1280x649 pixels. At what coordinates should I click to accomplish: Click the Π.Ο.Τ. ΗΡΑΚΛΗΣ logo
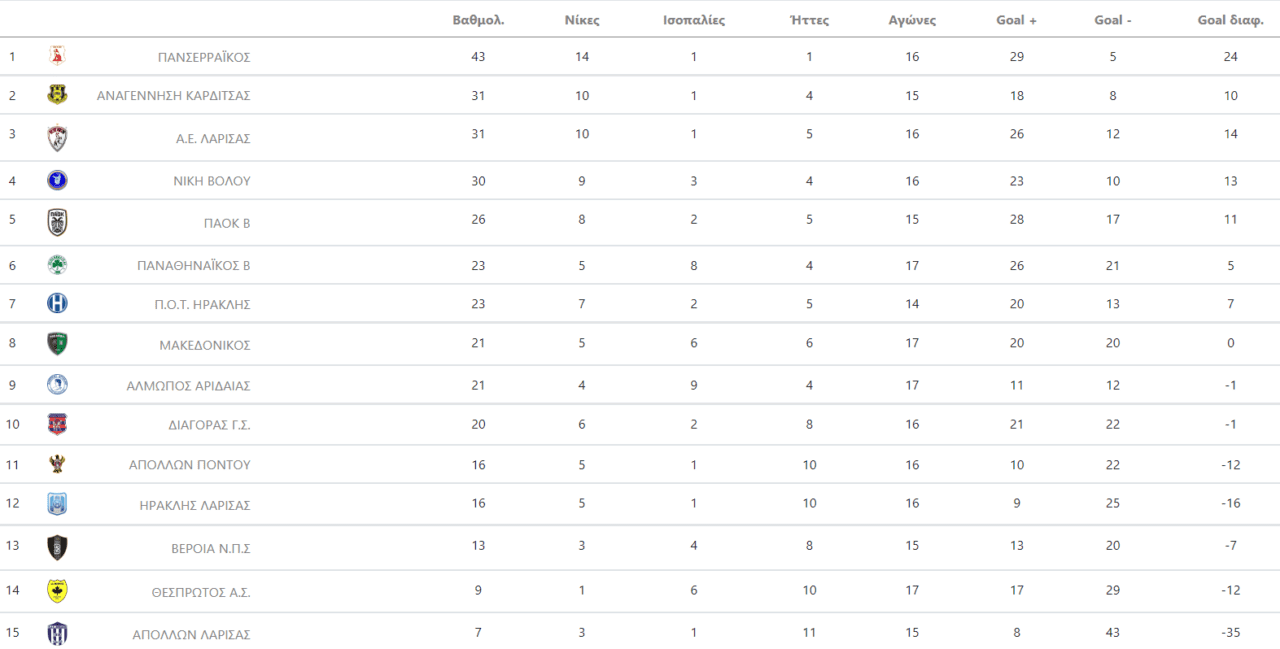[x=57, y=303]
